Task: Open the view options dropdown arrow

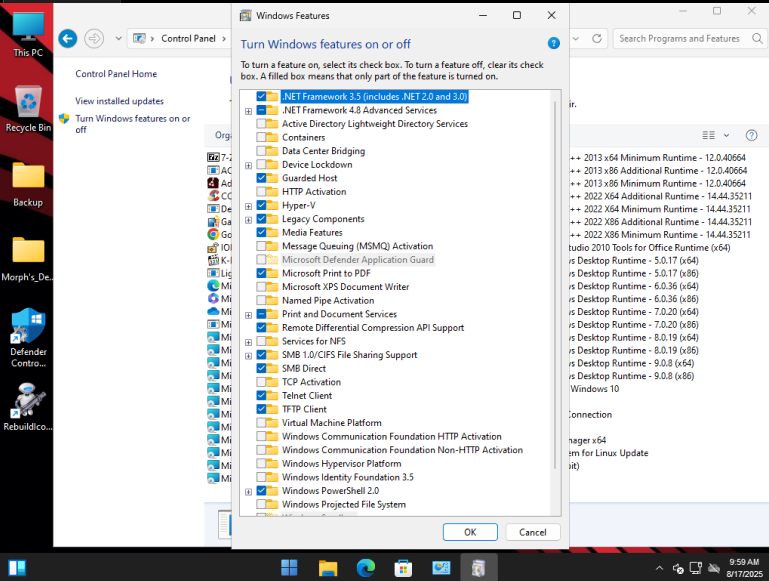Action: [x=726, y=135]
